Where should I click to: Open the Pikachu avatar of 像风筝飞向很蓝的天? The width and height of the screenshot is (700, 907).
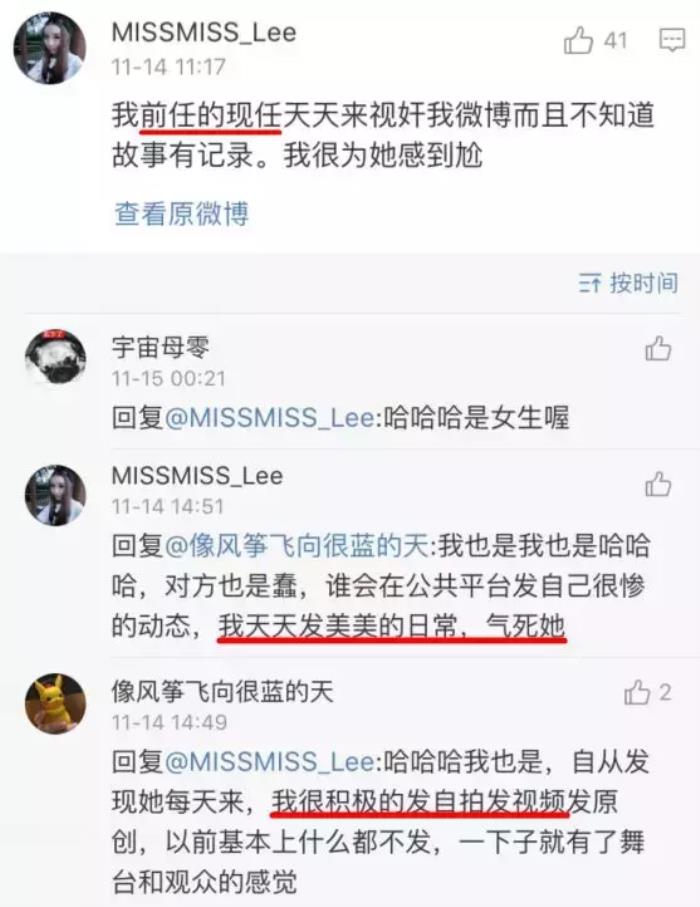click(56, 703)
